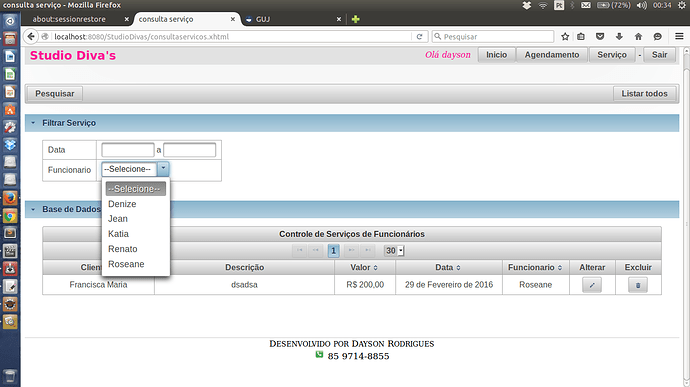Click the browser back arrow button
This screenshot has height=387, width=690.
tap(30, 37)
